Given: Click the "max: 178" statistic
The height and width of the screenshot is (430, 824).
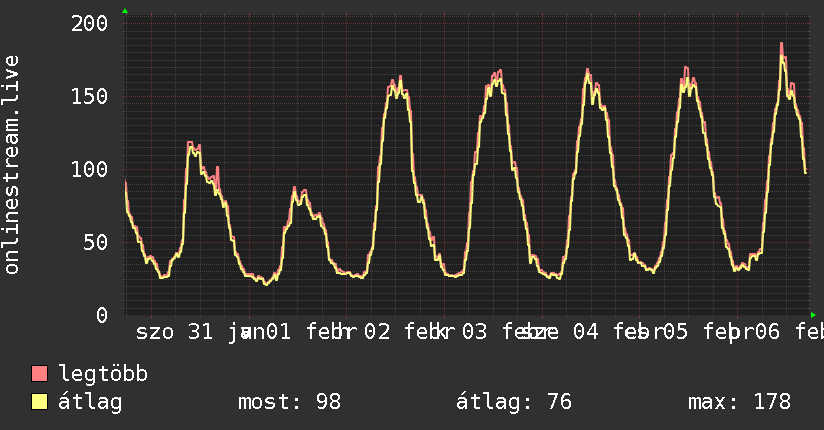Looking at the screenshot, I should 739,403.
